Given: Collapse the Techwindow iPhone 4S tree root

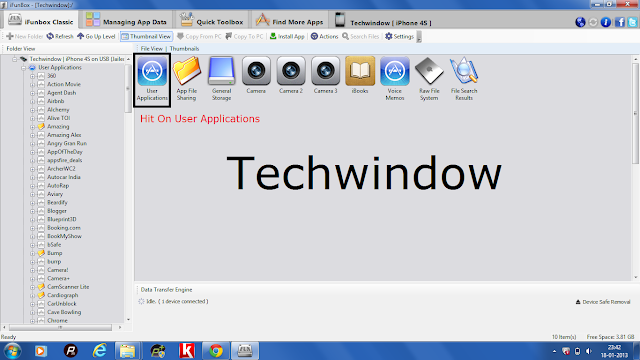Looking at the screenshot, I should point(15,59).
